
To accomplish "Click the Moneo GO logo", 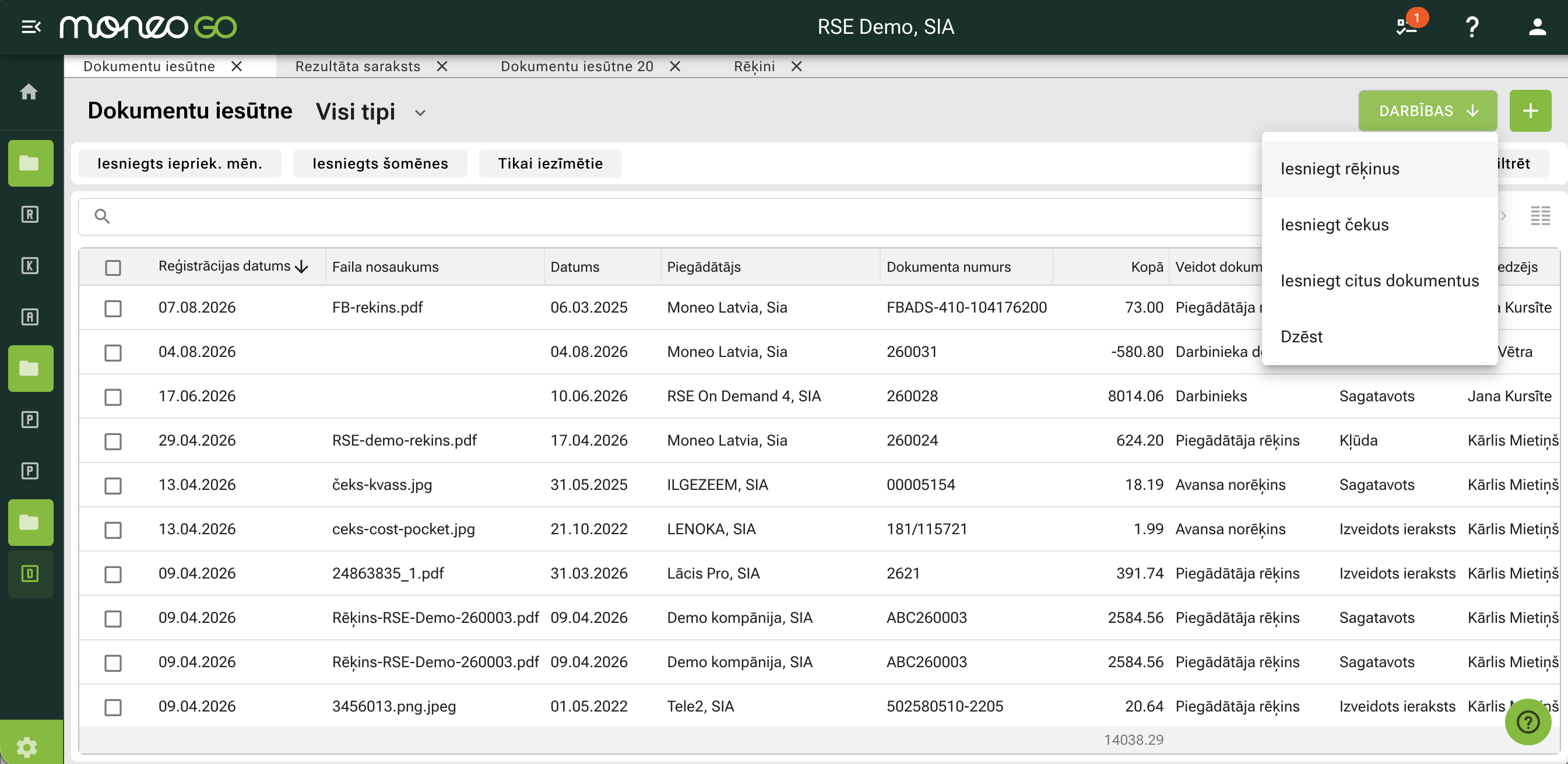I will tap(149, 27).
